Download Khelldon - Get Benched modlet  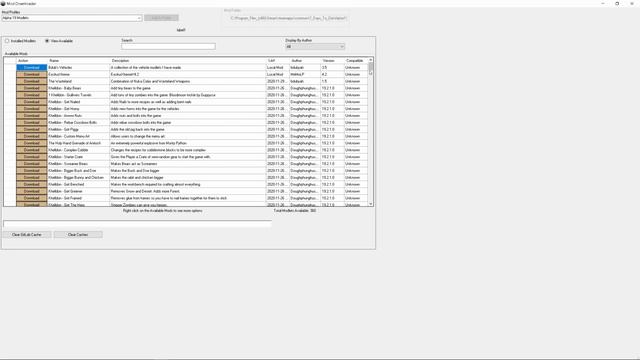click(x=32, y=184)
